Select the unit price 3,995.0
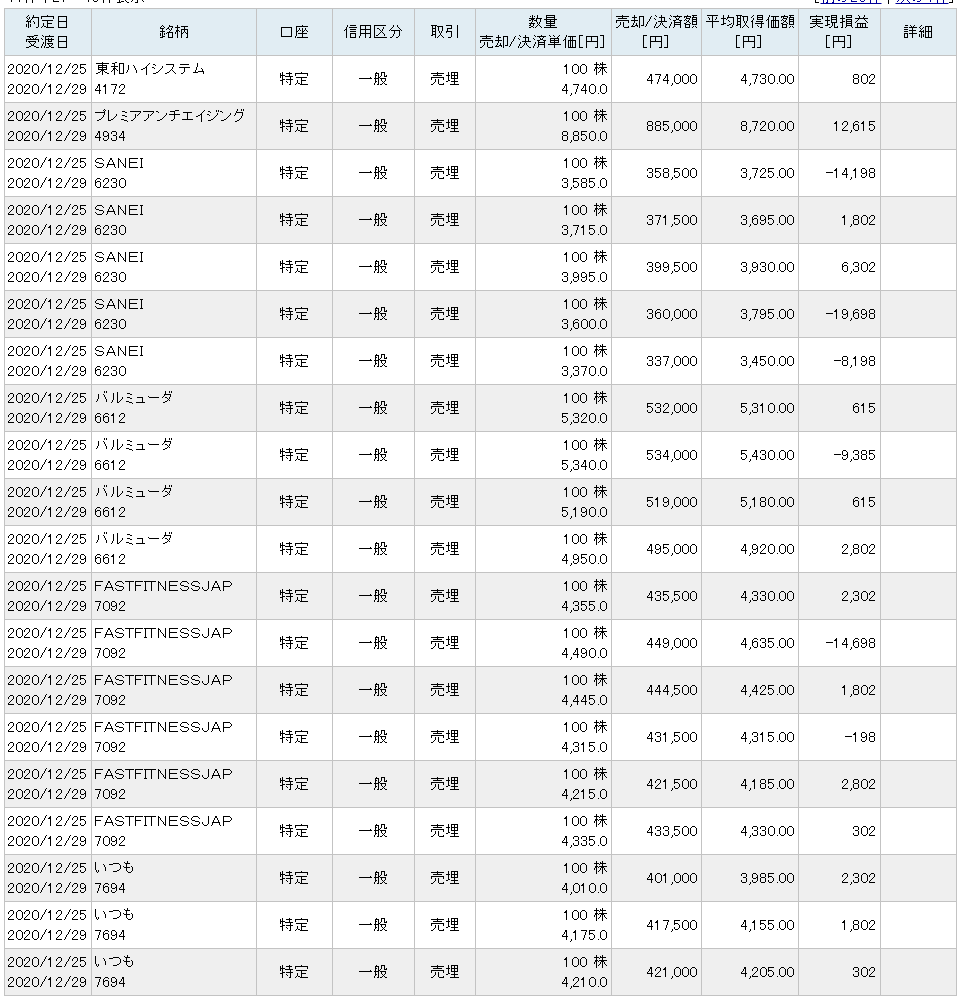959x997 pixels. (x=584, y=277)
